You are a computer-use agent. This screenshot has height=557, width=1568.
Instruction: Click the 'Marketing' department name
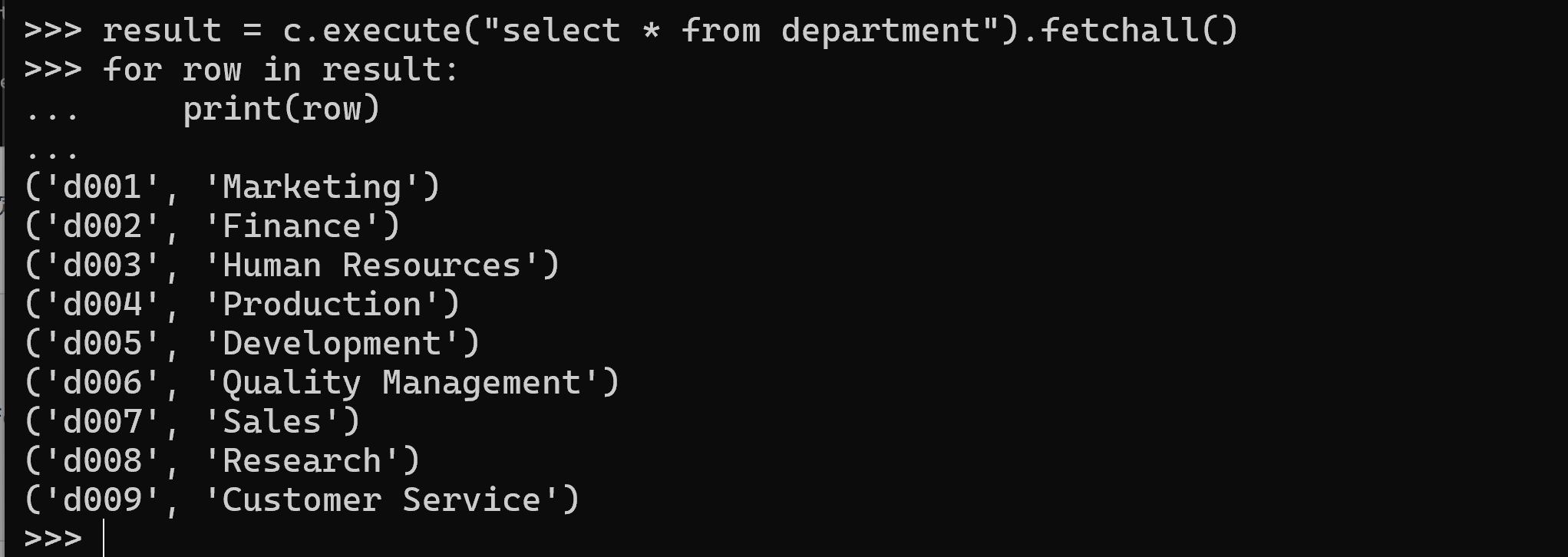point(312,187)
